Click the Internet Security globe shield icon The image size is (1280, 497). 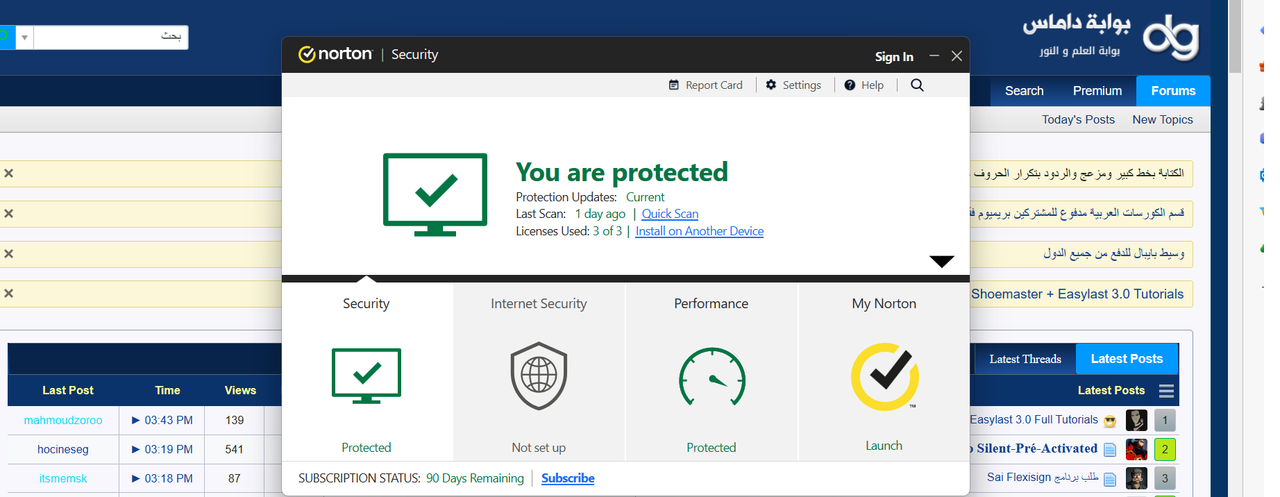(539, 375)
